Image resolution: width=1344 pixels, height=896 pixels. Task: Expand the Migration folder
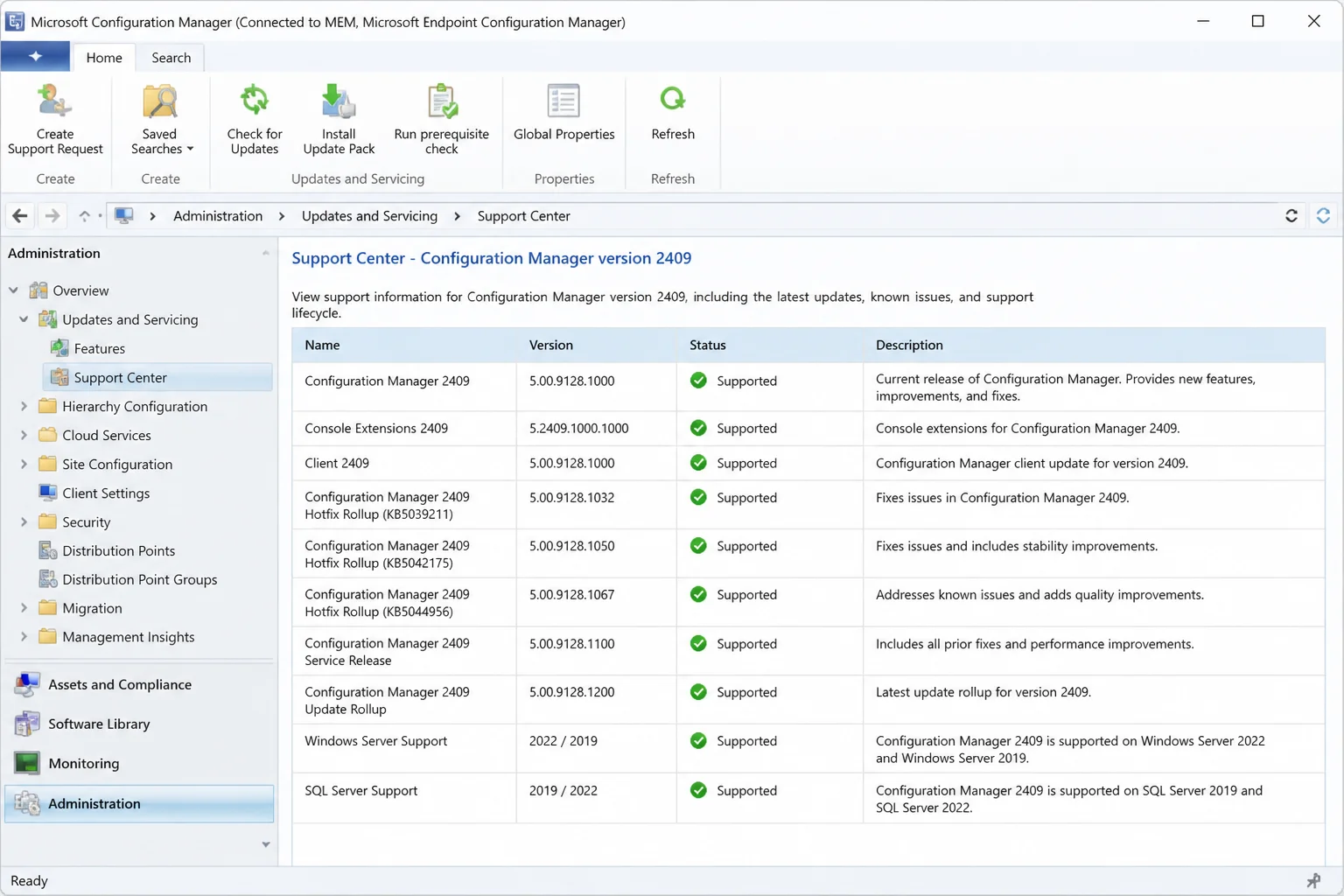click(24, 608)
